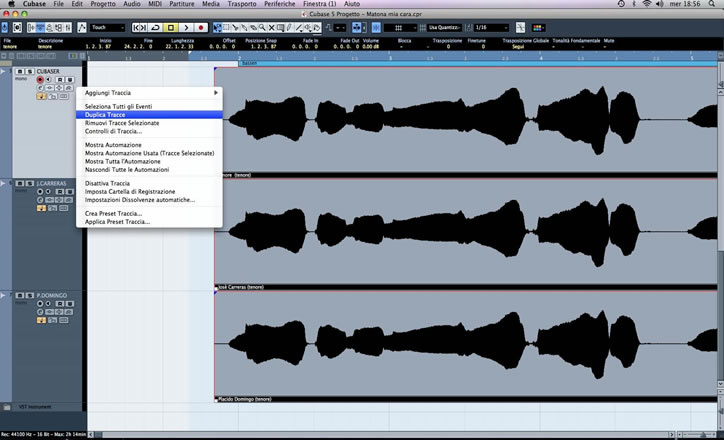724x440 pixels.
Task: Open the Snap type grid dropdown
Action: click(400, 28)
